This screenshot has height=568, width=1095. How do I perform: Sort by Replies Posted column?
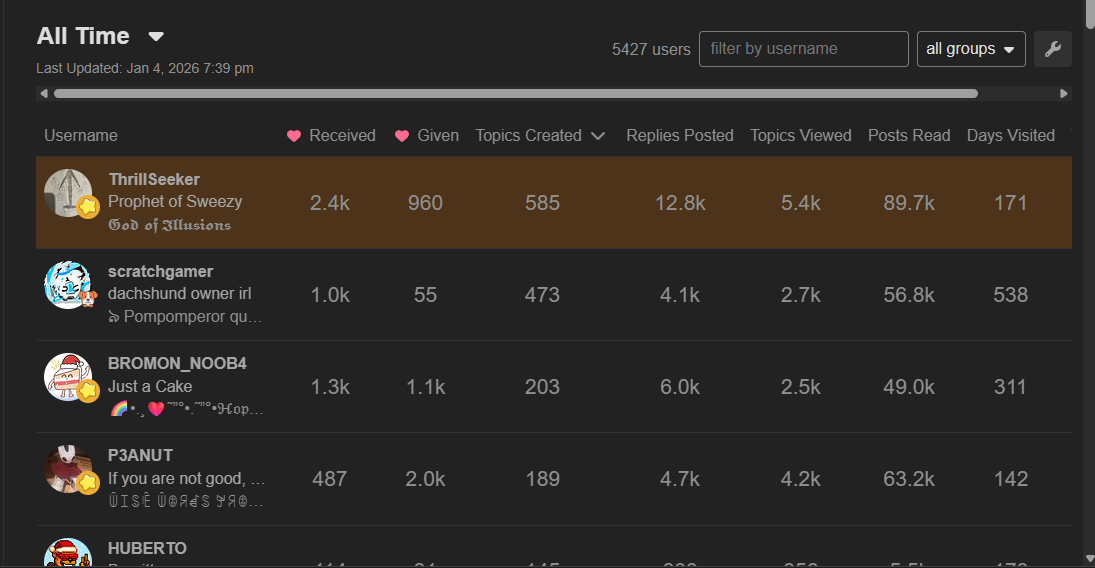[x=679, y=136]
